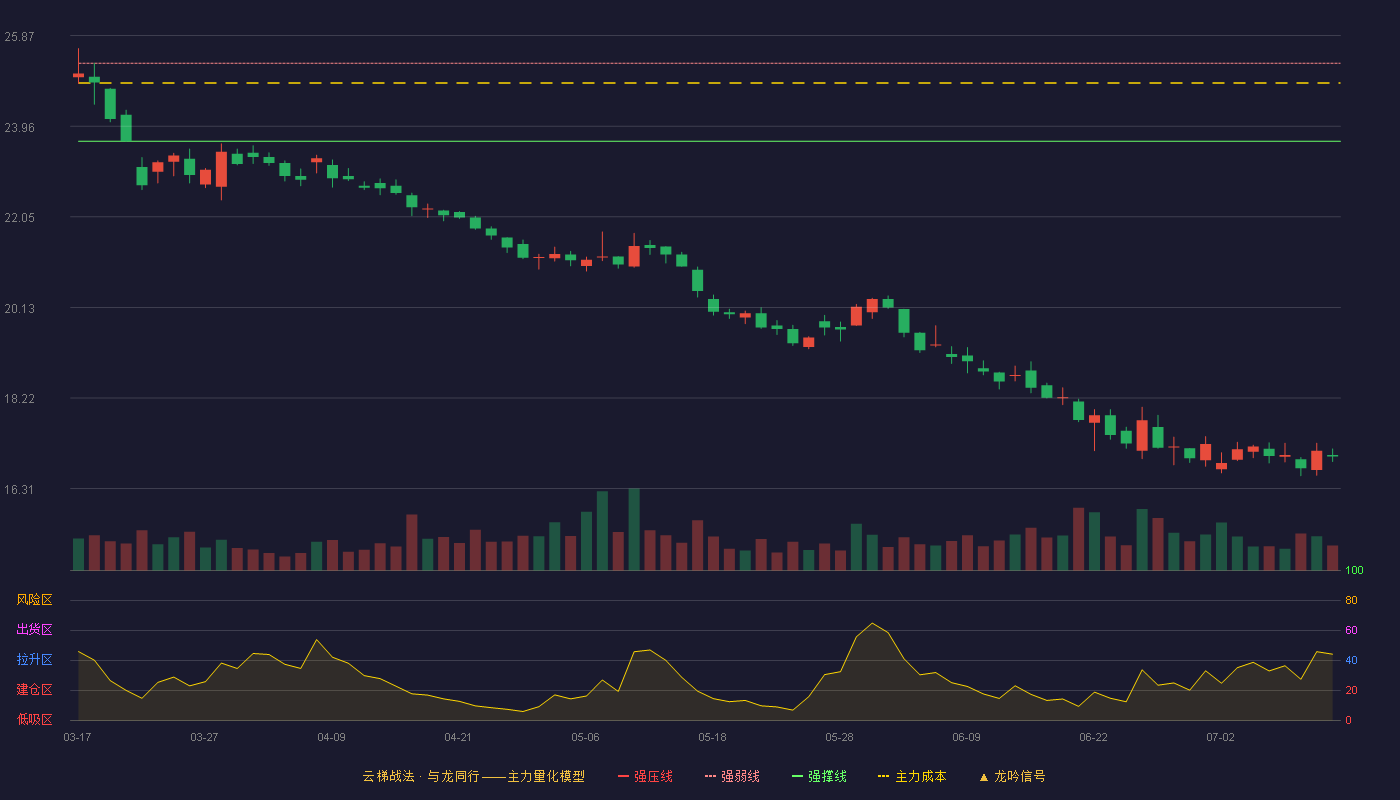
Task: Click the 16.31 price axis label
Action: coord(19,489)
